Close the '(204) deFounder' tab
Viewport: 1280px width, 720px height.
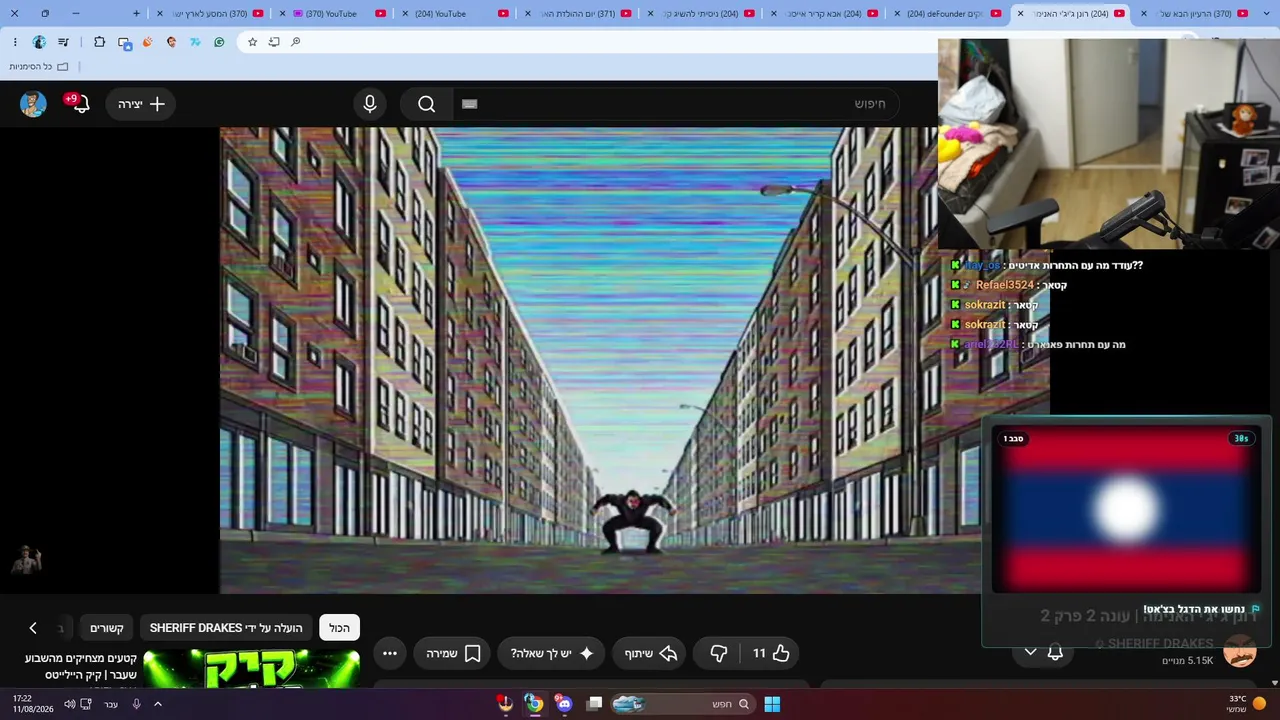pos(897,14)
